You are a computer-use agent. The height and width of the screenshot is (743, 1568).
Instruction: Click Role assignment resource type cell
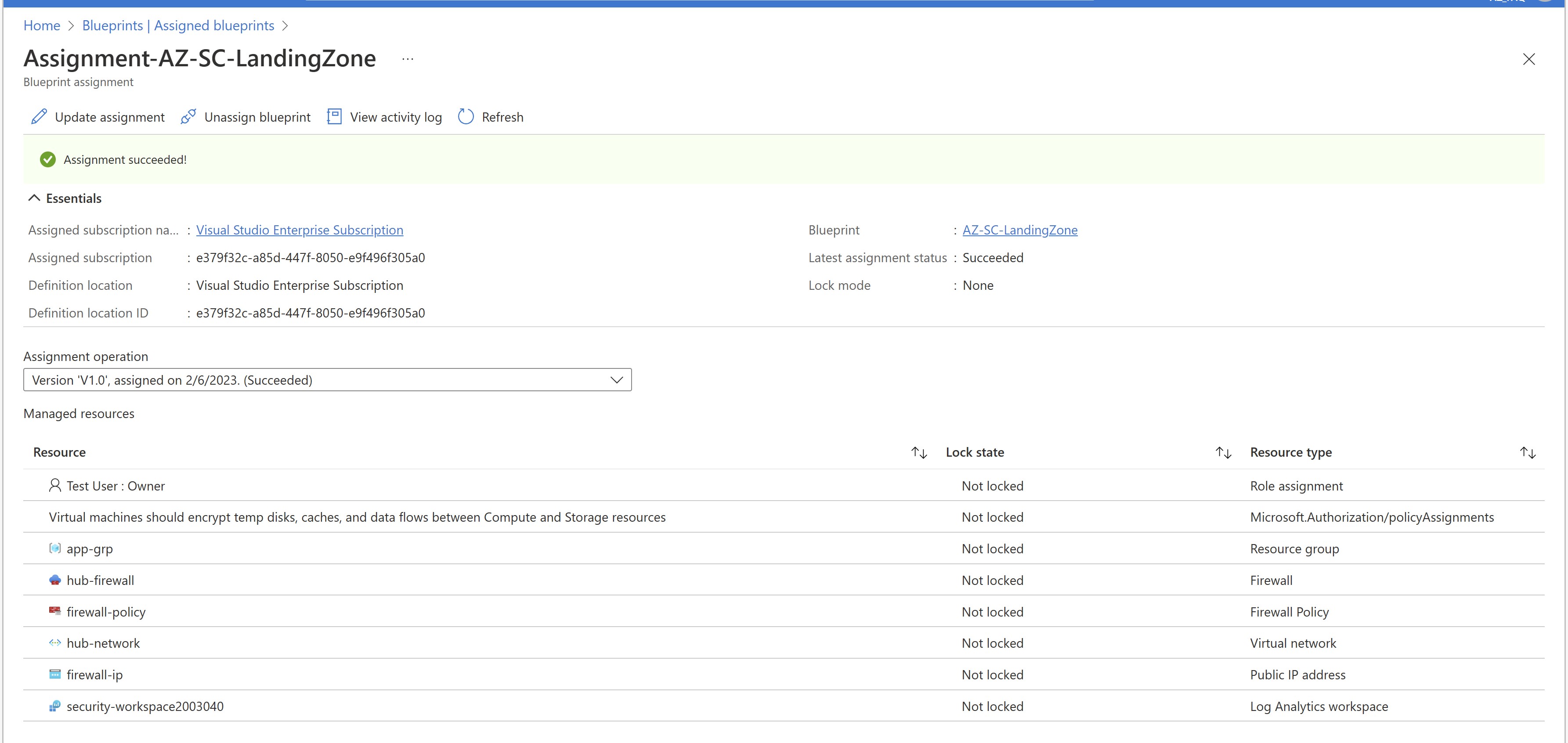[1296, 486]
